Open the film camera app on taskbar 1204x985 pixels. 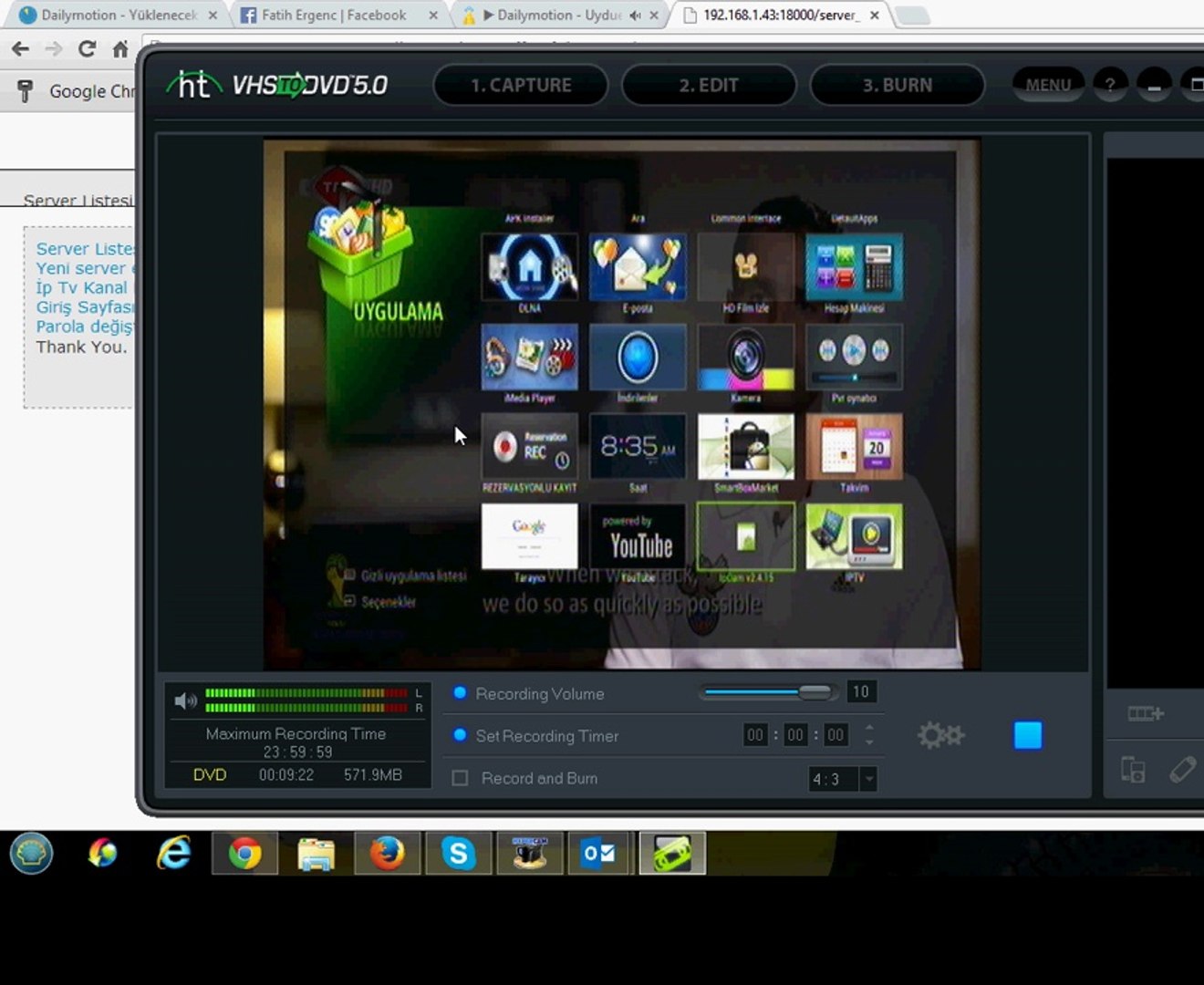click(x=529, y=855)
